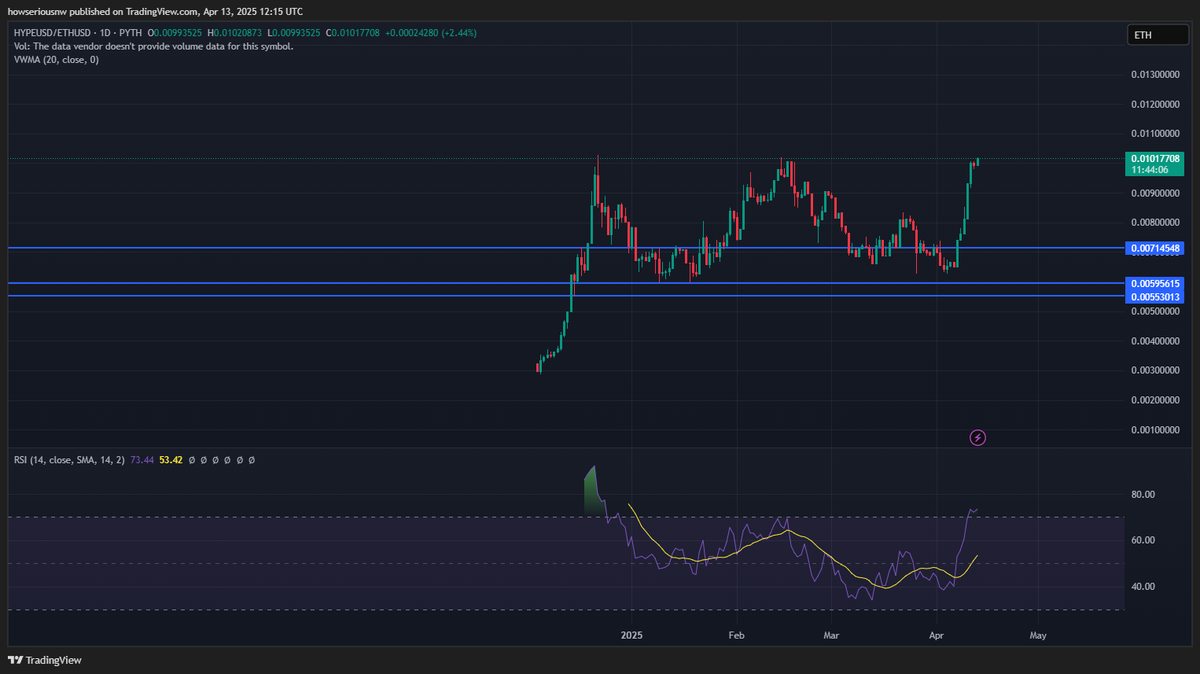Select the blue 0.00714548 horizontal line price label
This screenshot has height=674, width=1200.
tap(1156, 246)
